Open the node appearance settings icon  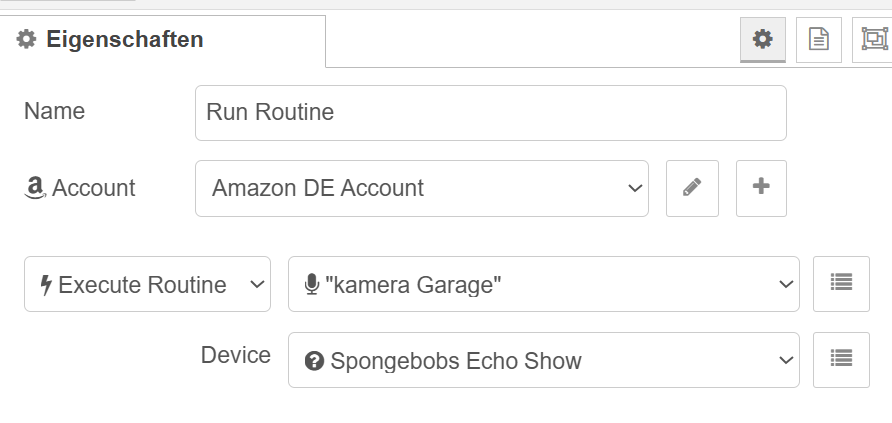[x=874, y=39]
